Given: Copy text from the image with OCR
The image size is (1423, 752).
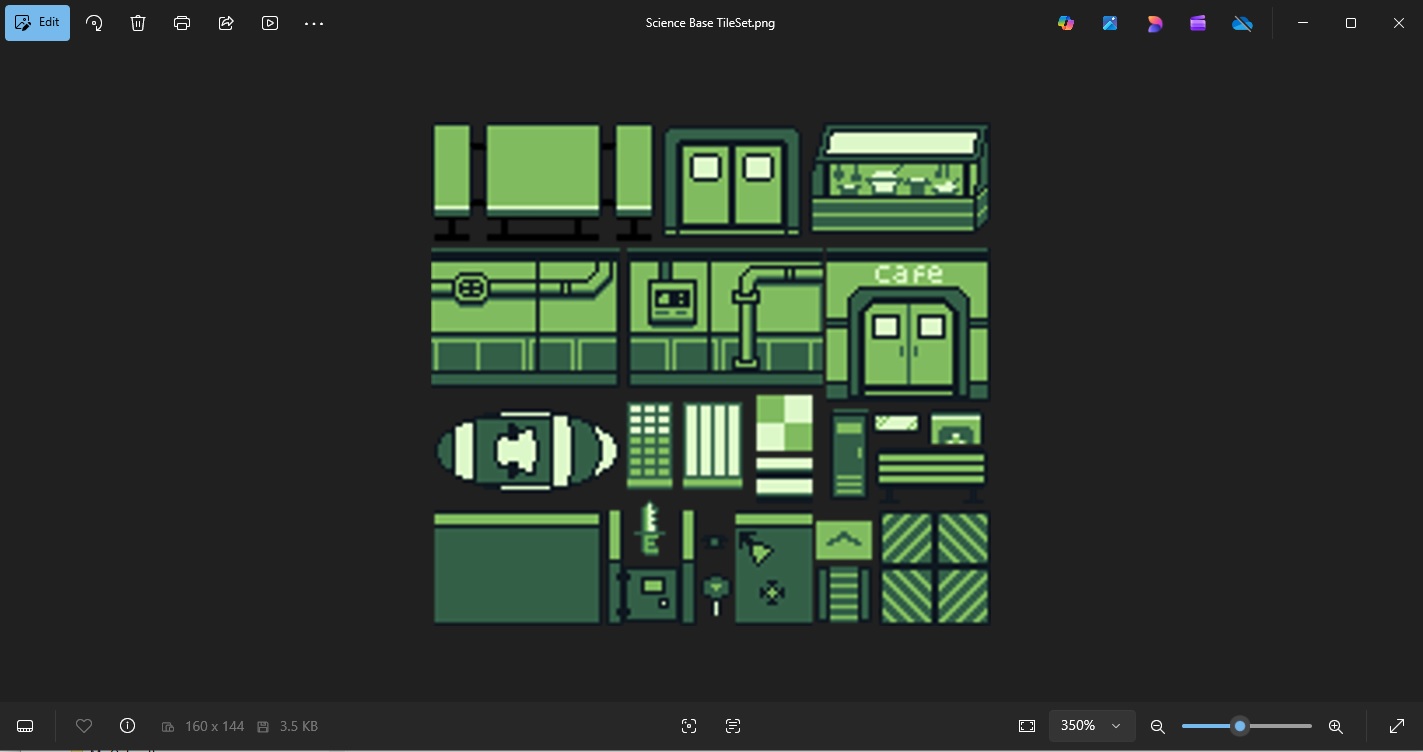Looking at the screenshot, I should click(x=733, y=726).
